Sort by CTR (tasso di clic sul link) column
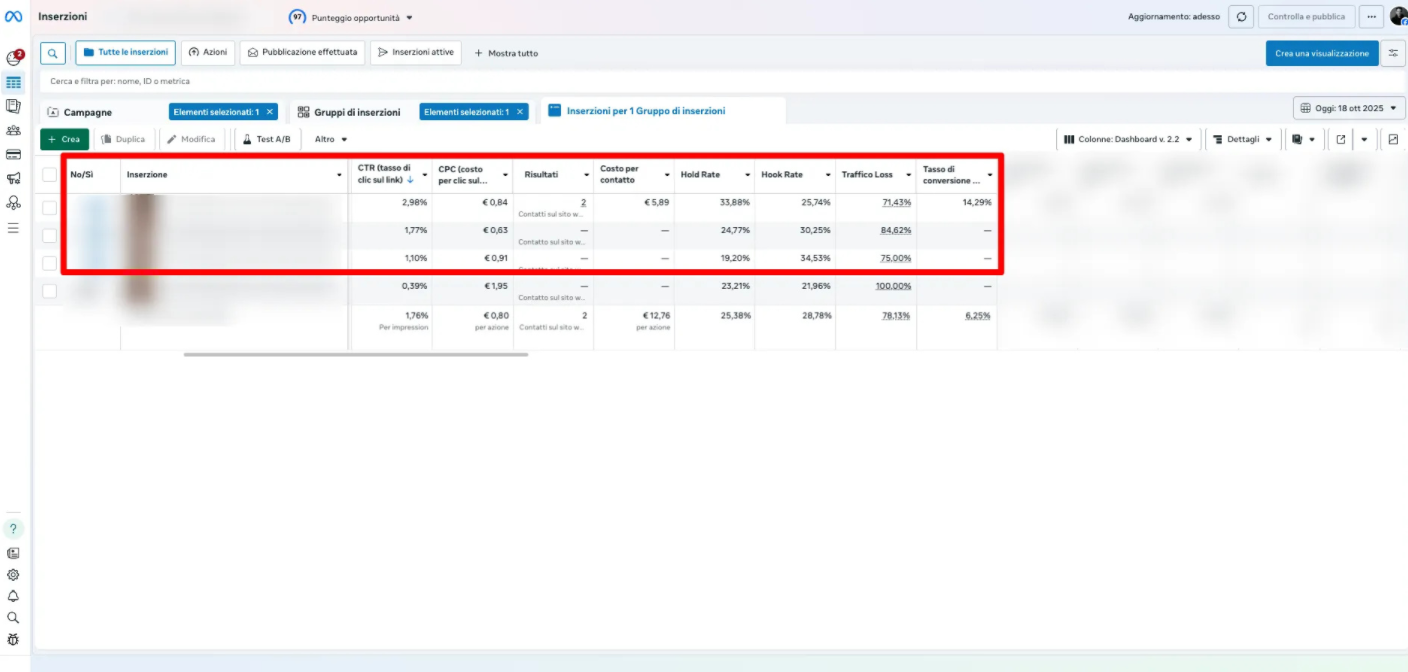 (x=385, y=174)
